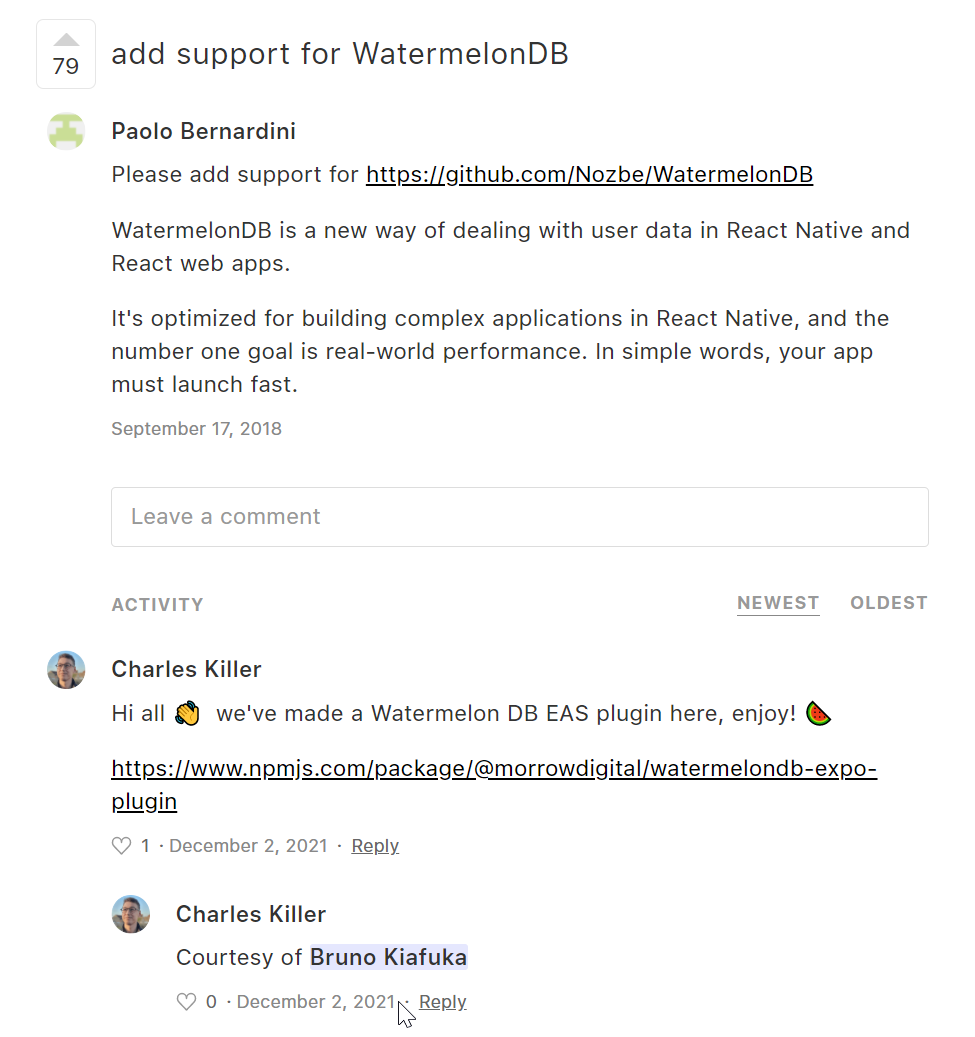This screenshot has height=1037, width=975.
Task: Click the waving hand emoji
Action: [187, 714]
